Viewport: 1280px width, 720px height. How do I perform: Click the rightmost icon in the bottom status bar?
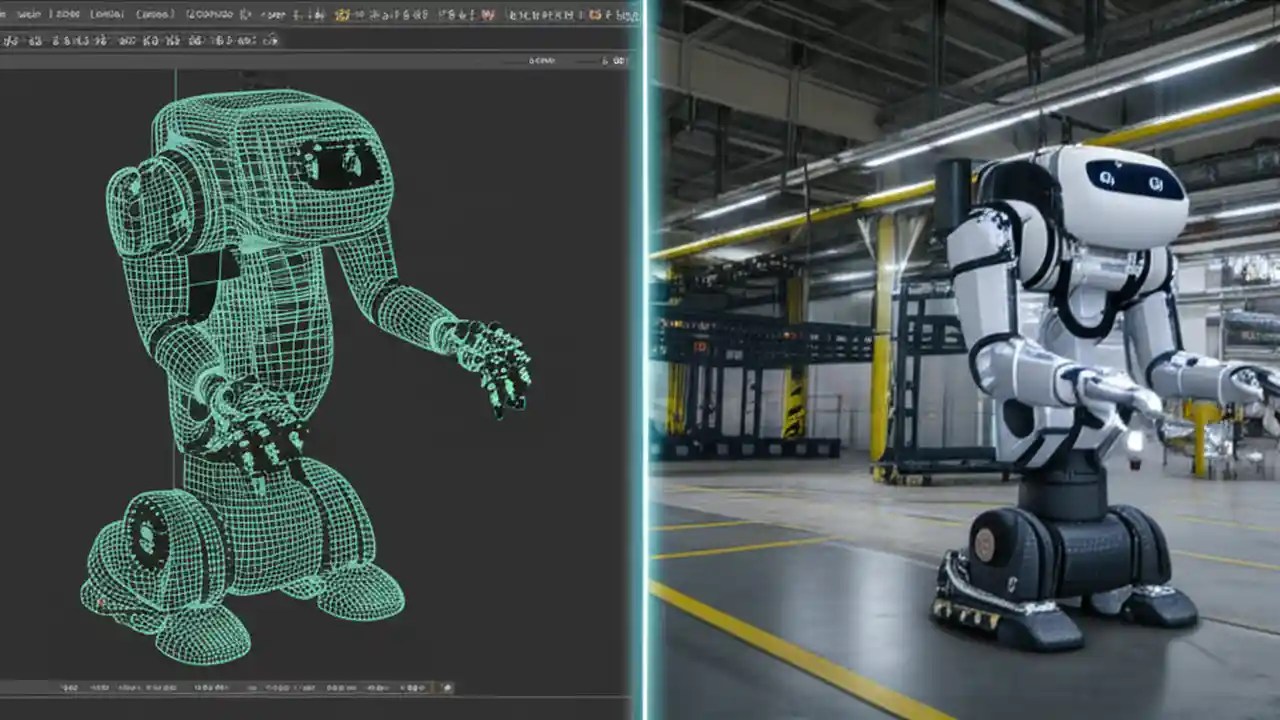446,689
